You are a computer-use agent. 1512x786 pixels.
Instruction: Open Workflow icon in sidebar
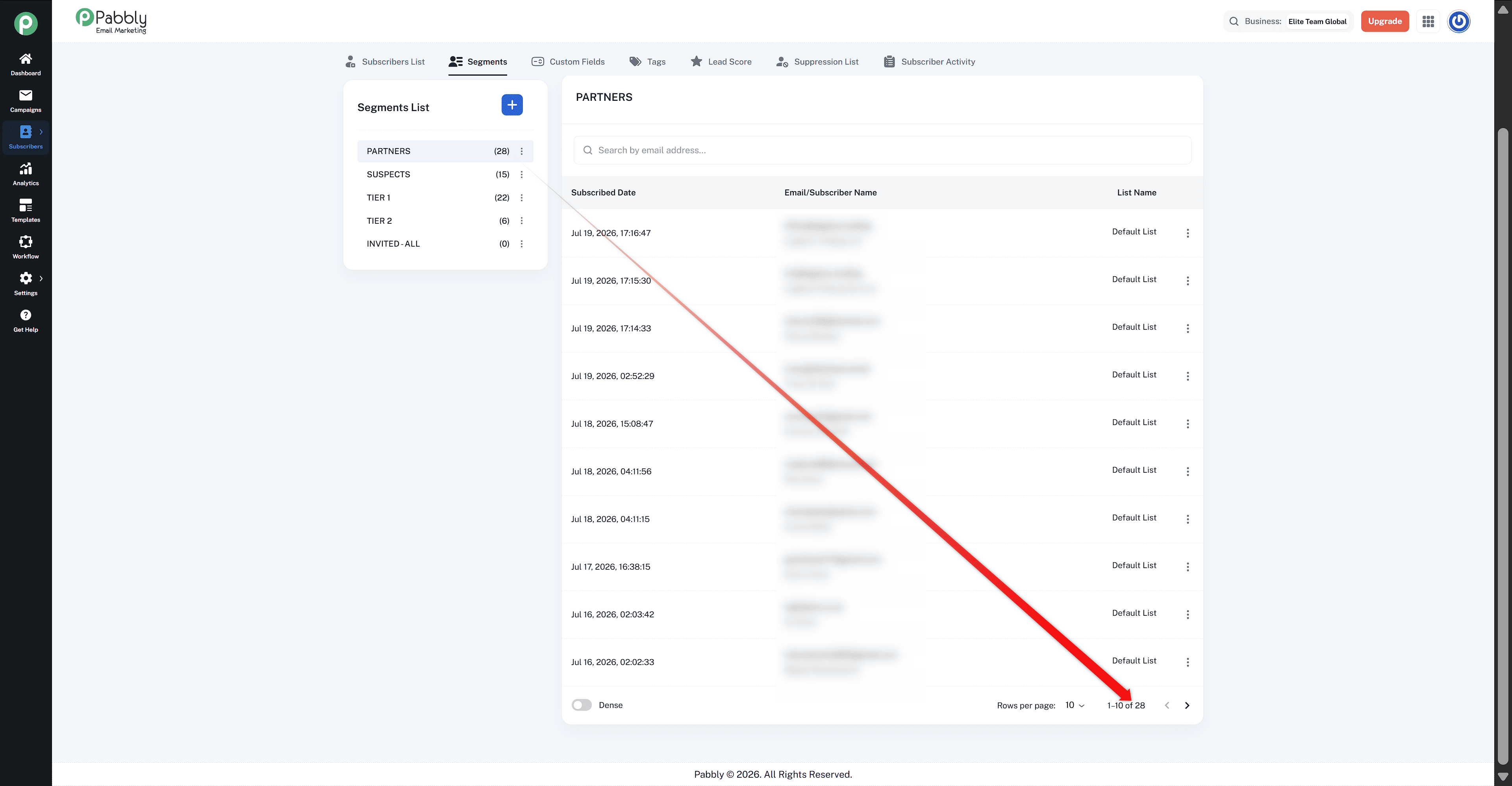click(25, 242)
